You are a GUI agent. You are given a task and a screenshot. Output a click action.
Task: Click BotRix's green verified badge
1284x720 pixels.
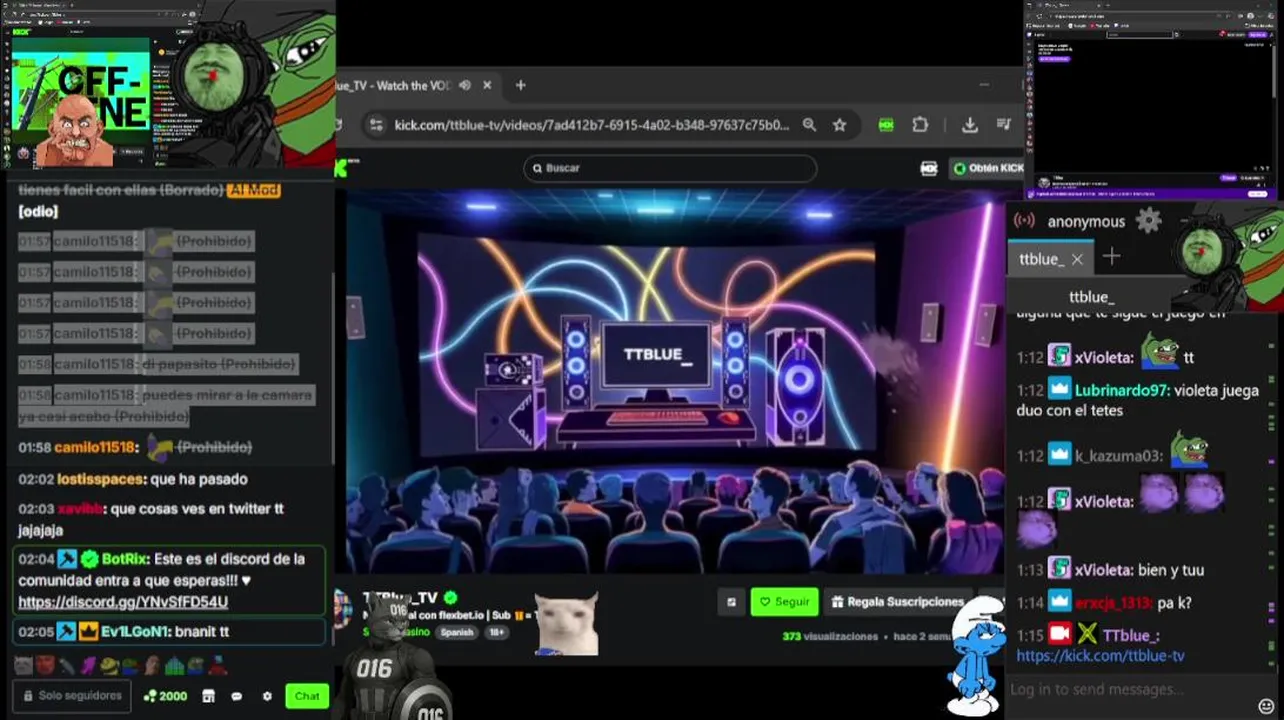coord(89,559)
